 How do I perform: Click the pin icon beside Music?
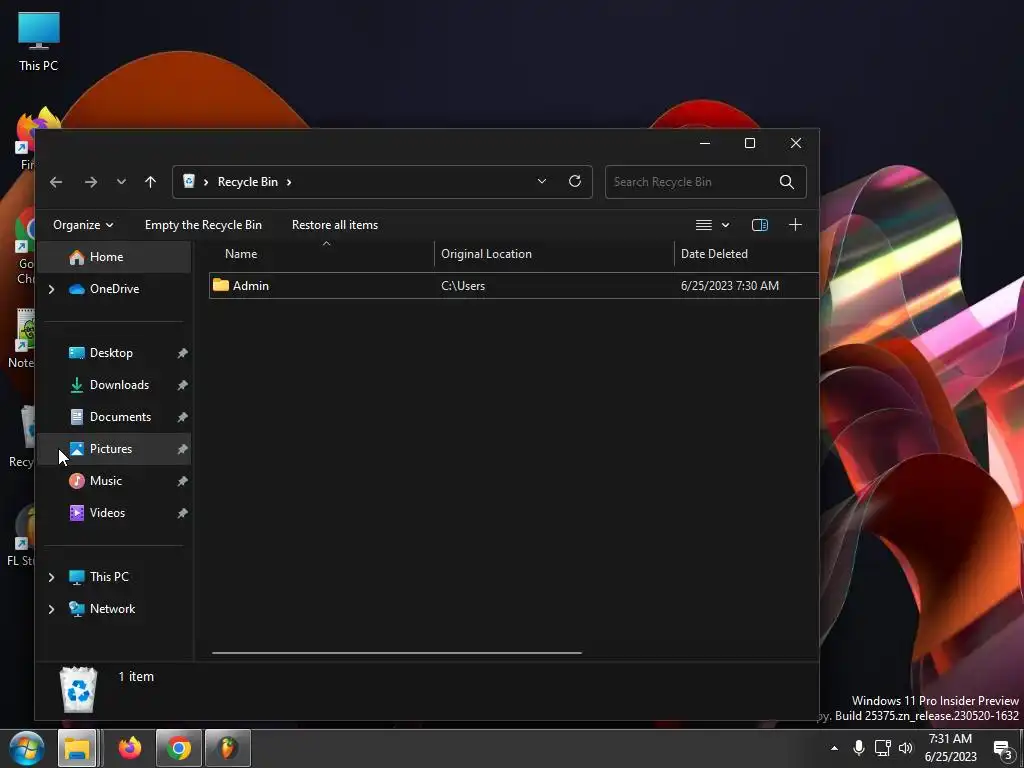point(182,481)
